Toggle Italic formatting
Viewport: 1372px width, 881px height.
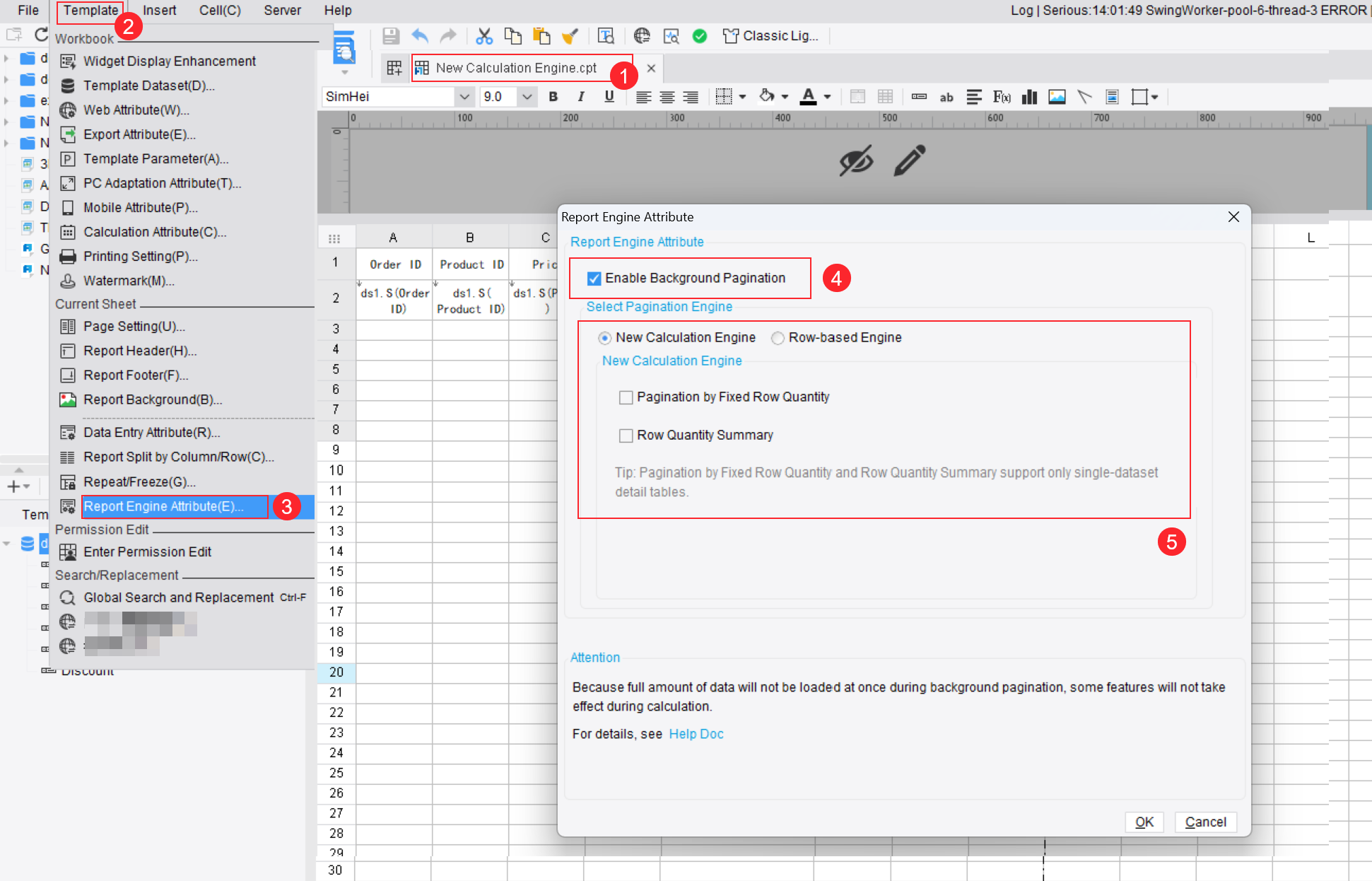581,97
